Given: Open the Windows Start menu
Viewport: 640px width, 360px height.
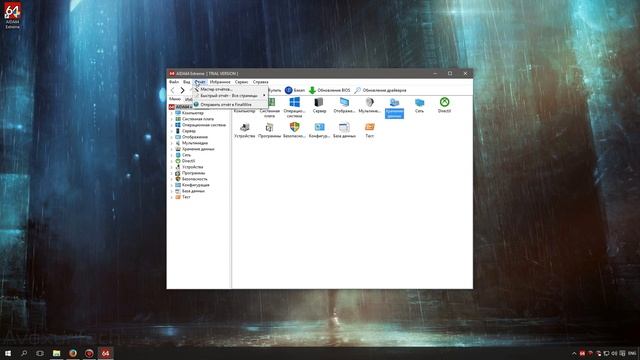Looking at the screenshot, I should [x=8, y=353].
